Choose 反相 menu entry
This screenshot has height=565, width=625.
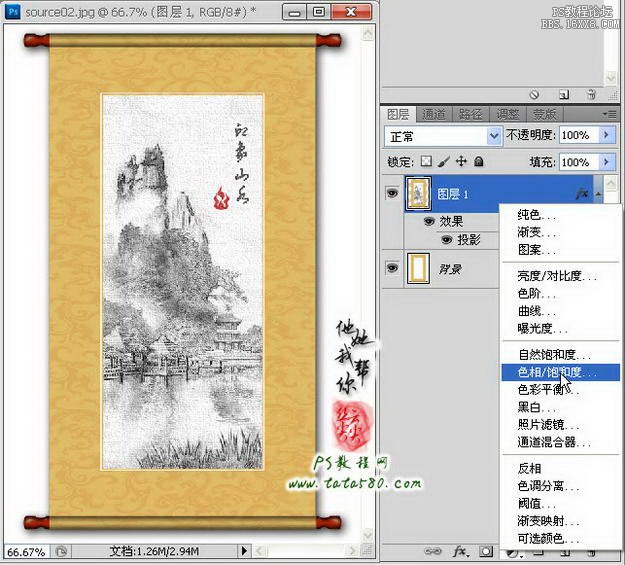(x=560, y=469)
